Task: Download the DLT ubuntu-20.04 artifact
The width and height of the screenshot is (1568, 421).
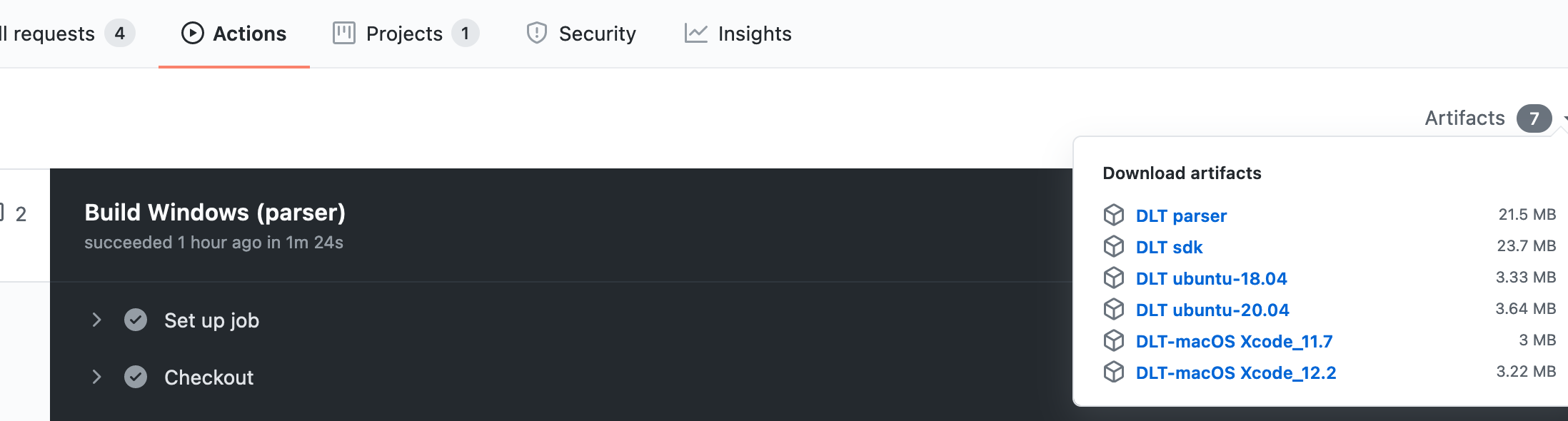Action: (x=1212, y=309)
